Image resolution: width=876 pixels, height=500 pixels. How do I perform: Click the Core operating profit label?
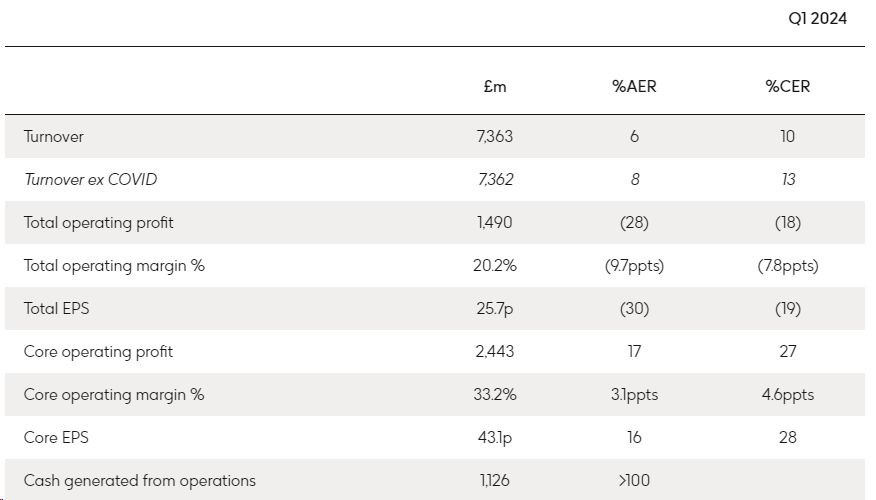click(98, 352)
